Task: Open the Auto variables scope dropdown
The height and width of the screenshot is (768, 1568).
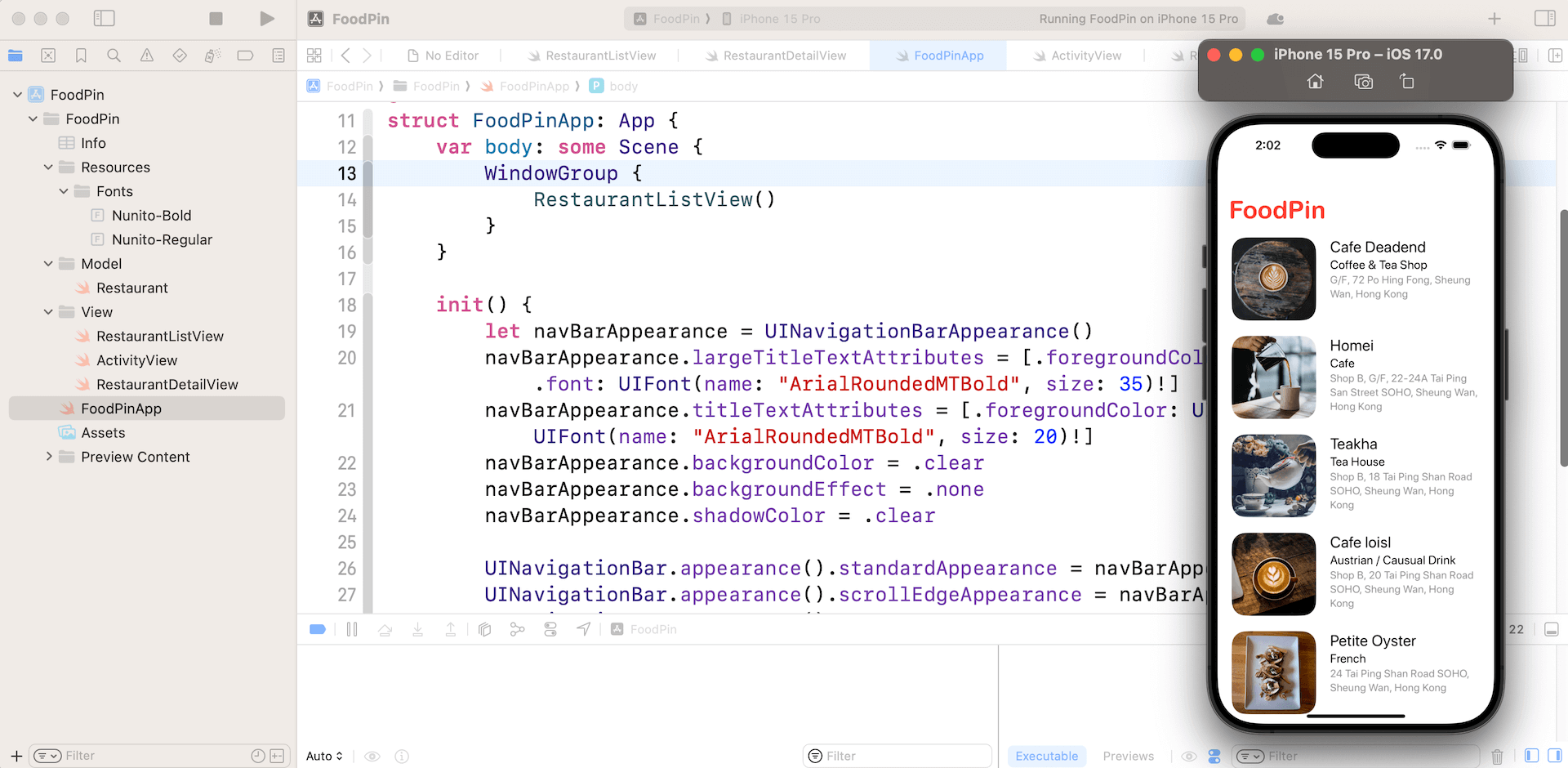Action: [x=324, y=756]
